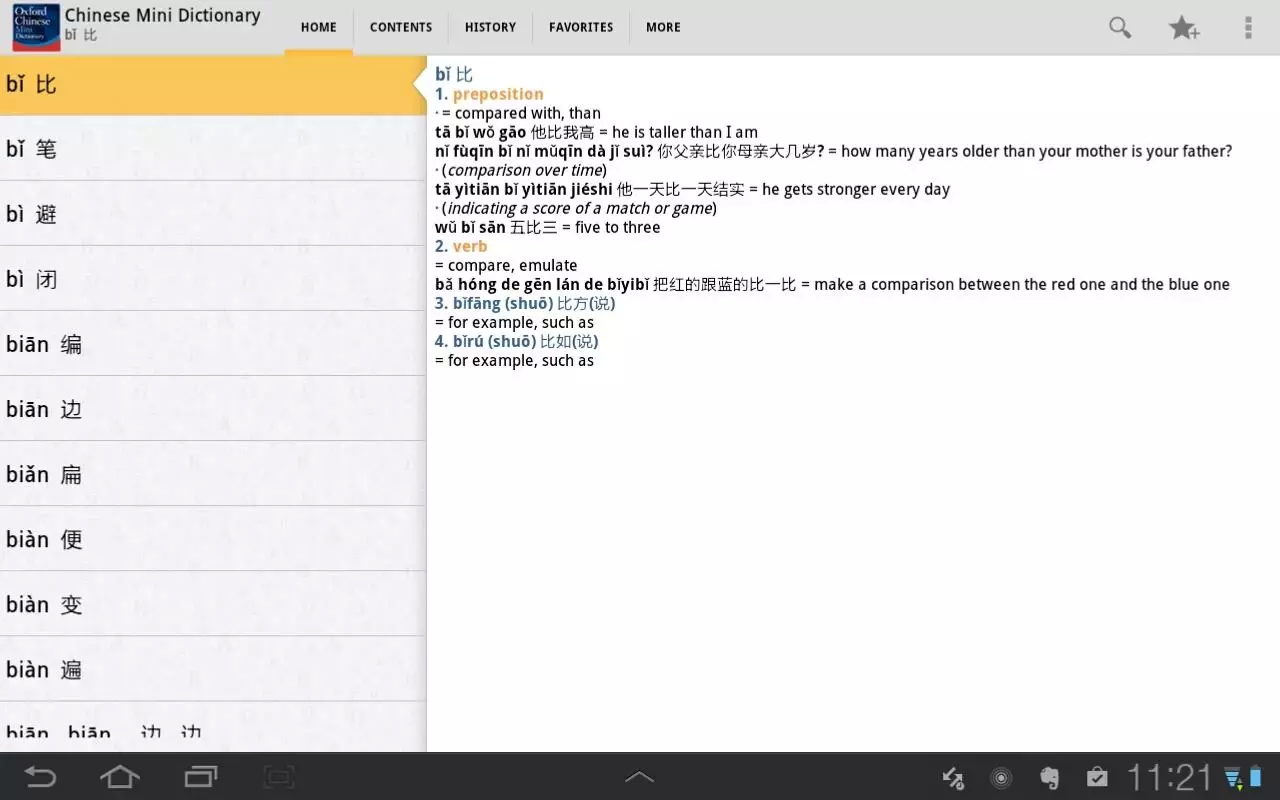The height and width of the screenshot is (800, 1280).
Task: Click the 'tā yìtiān bǐ yìtiān jiéshi' example
Action: 692,189
